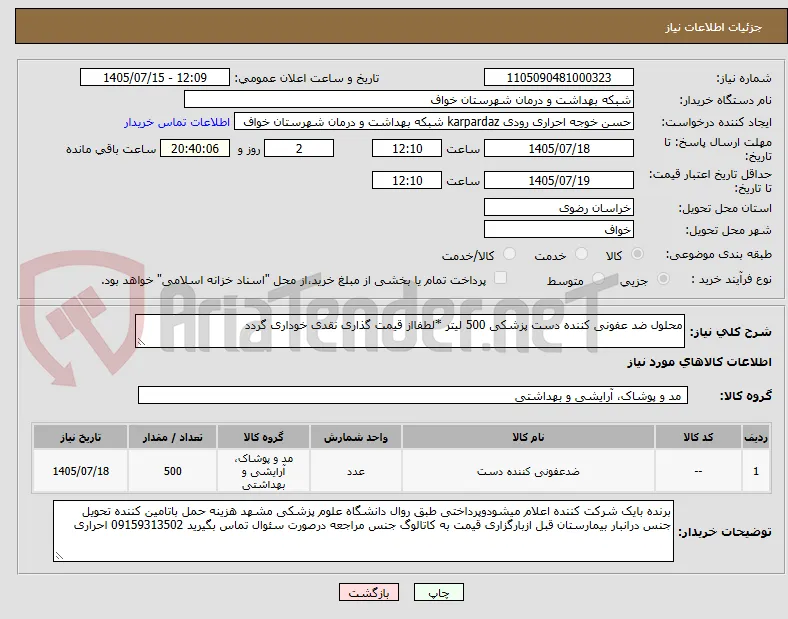Select the جزیی purchase type radio
Viewport: 788px width, 619px height.
click(x=663, y=278)
